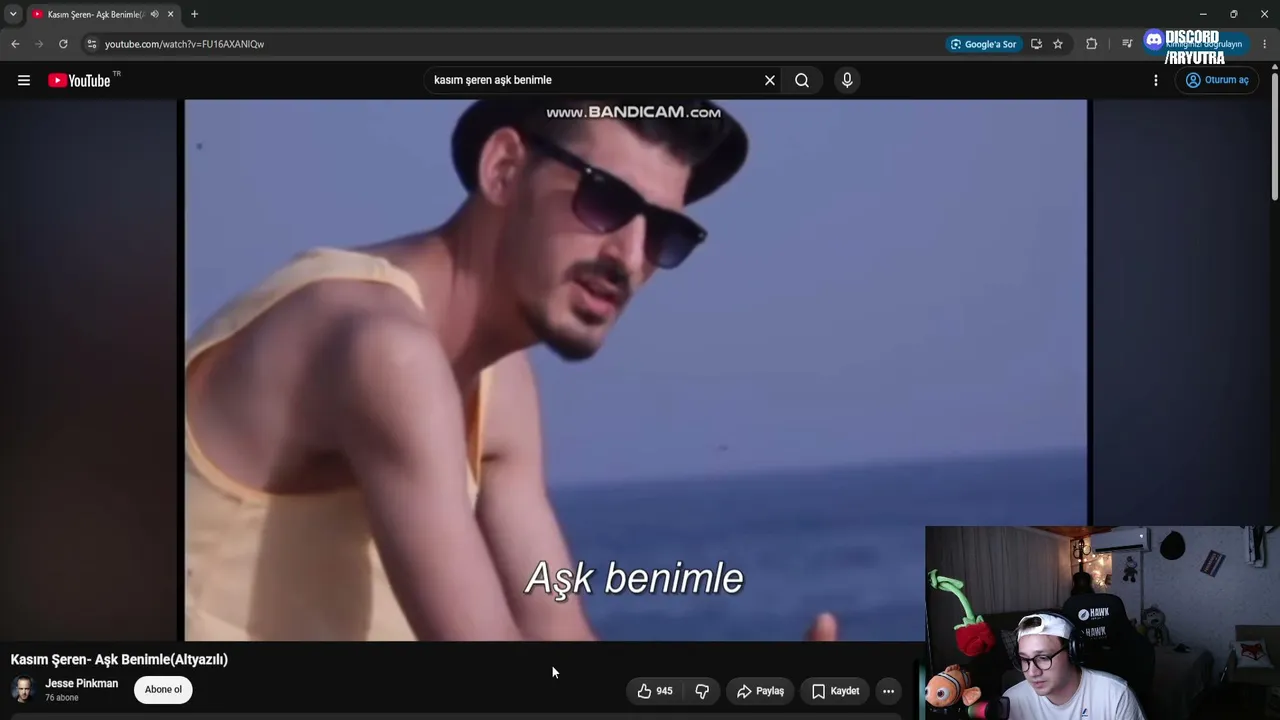Screen dimensions: 1280x720
Task: Open more actions under the video
Action: click(x=888, y=691)
